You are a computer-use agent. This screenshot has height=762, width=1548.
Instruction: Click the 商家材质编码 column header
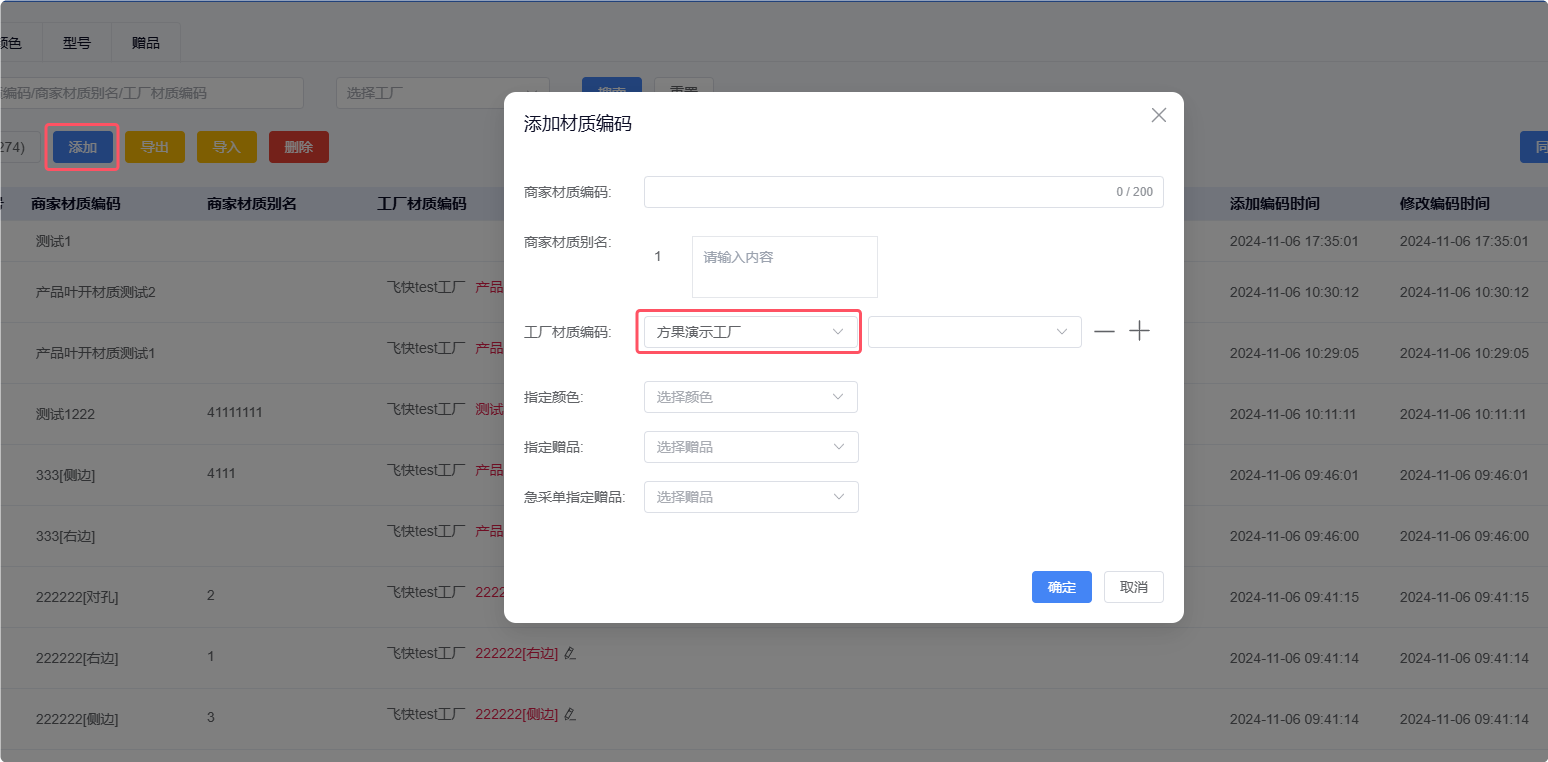click(76, 204)
